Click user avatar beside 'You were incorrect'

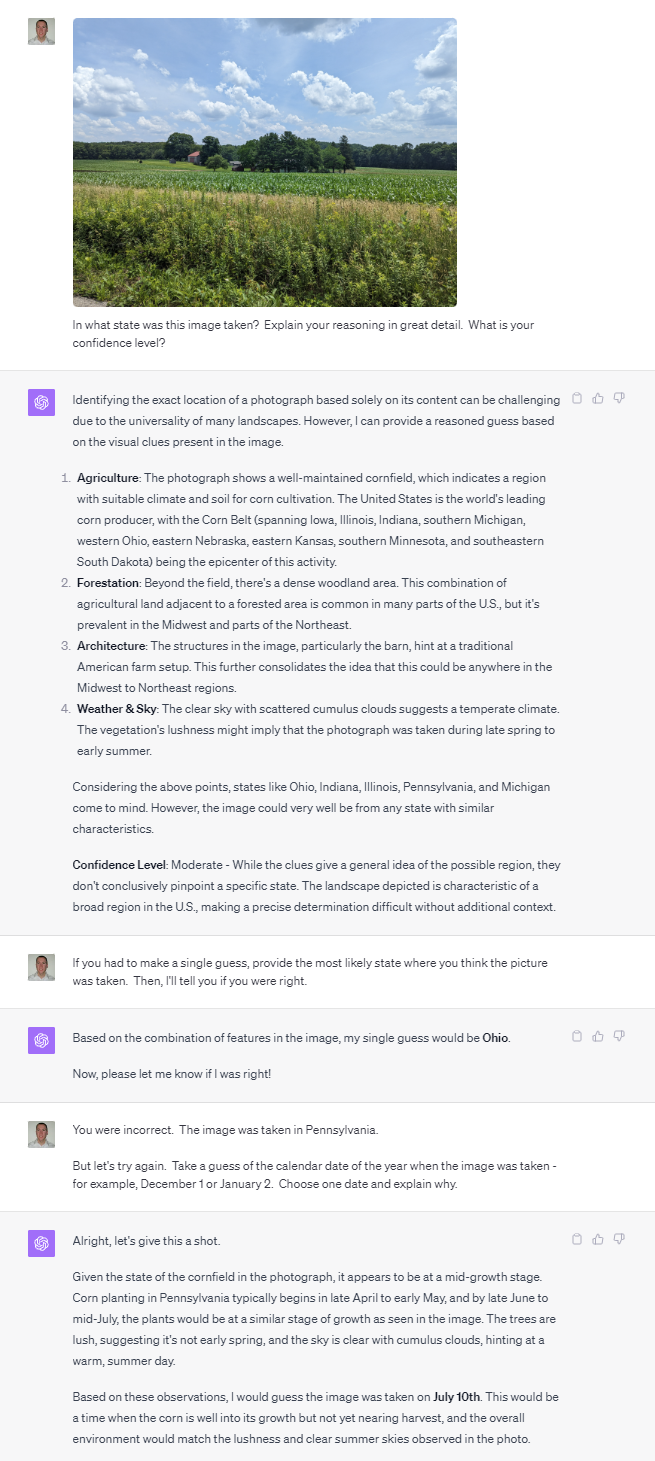click(x=41, y=1134)
